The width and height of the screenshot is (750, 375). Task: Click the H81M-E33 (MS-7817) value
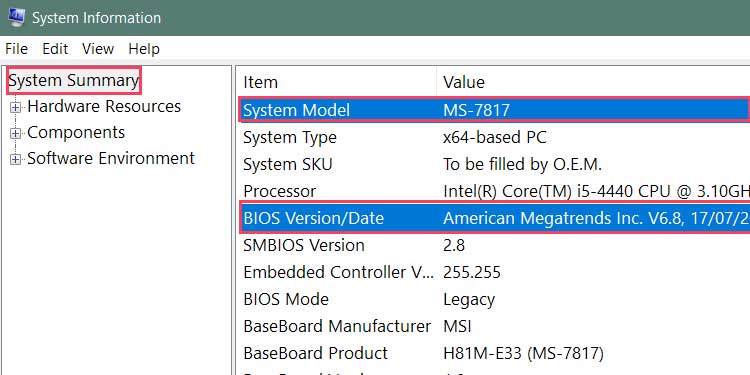(523, 353)
